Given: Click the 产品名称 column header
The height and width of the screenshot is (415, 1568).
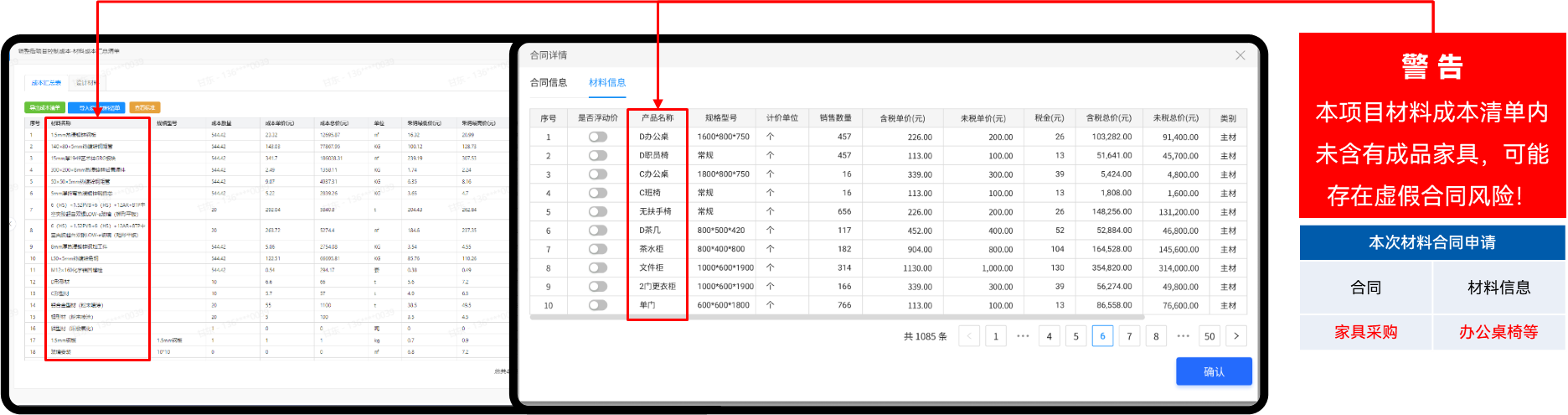Looking at the screenshot, I should pos(658,118).
